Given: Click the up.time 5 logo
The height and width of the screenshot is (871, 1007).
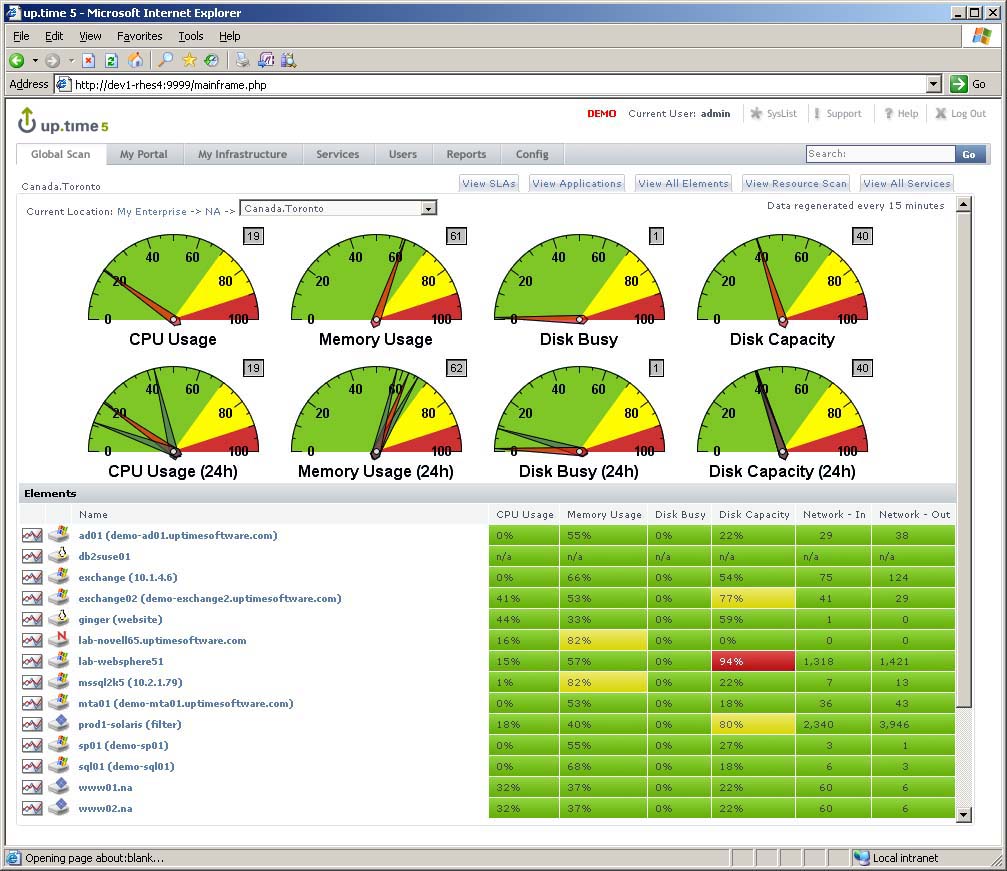Looking at the screenshot, I should click(x=63, y=121).
